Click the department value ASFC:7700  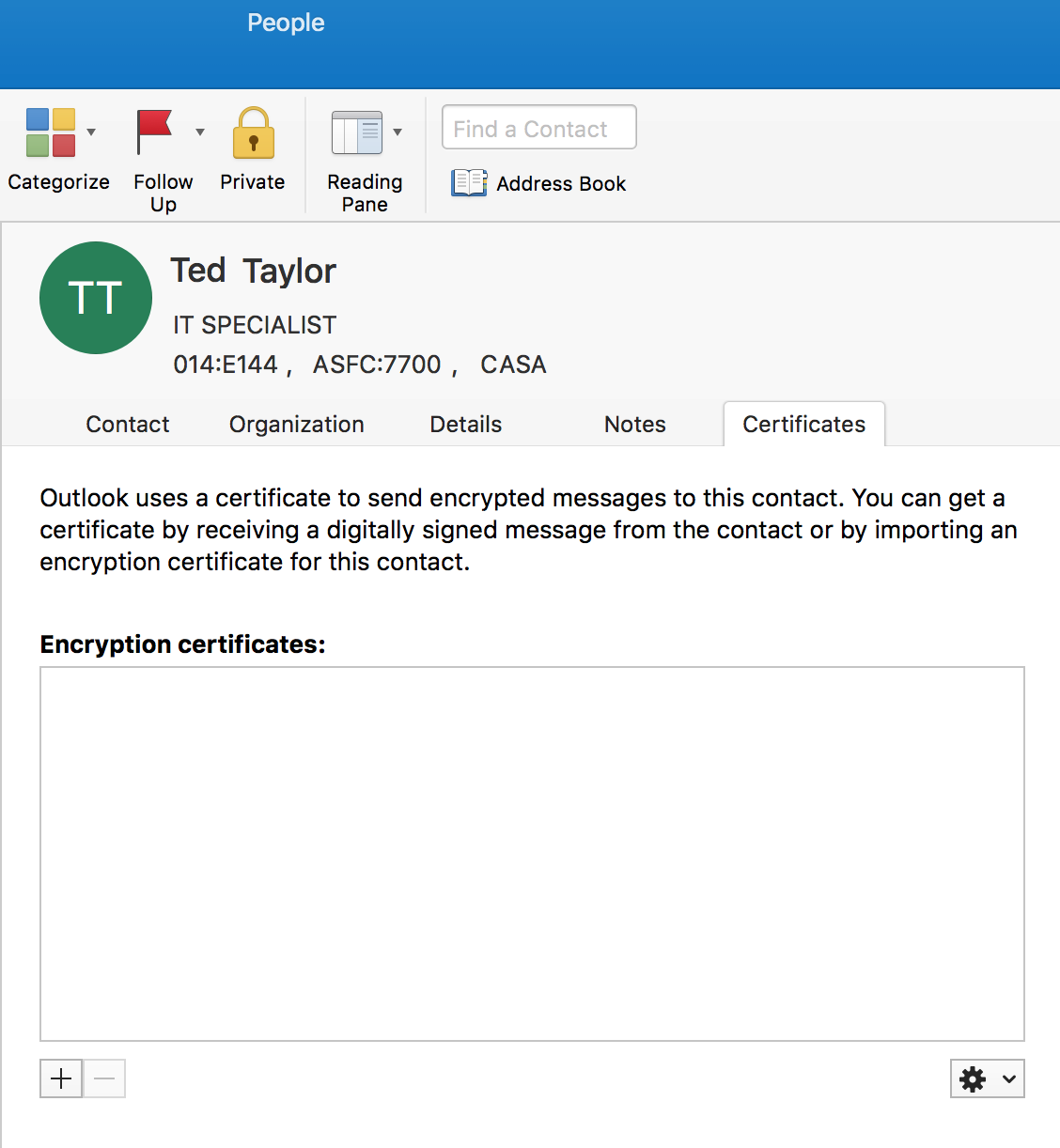tap(377, 365)
